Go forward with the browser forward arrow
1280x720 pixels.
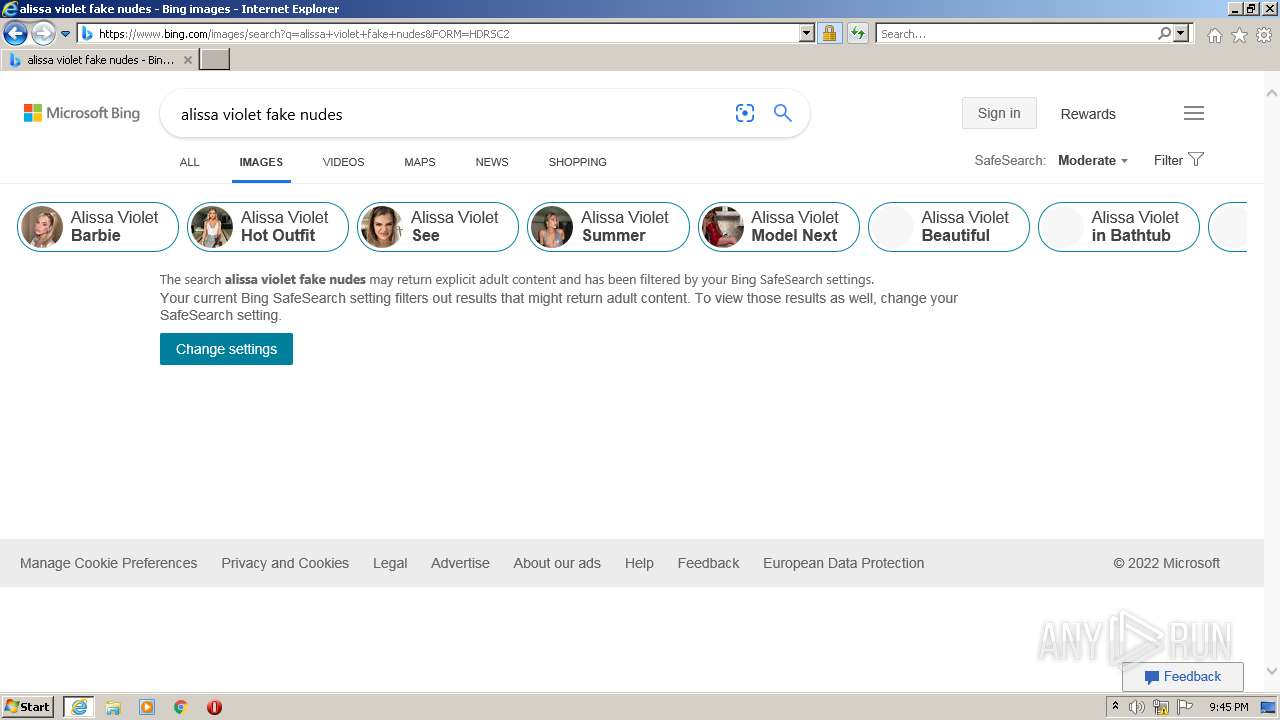click(x=43, y=33)
